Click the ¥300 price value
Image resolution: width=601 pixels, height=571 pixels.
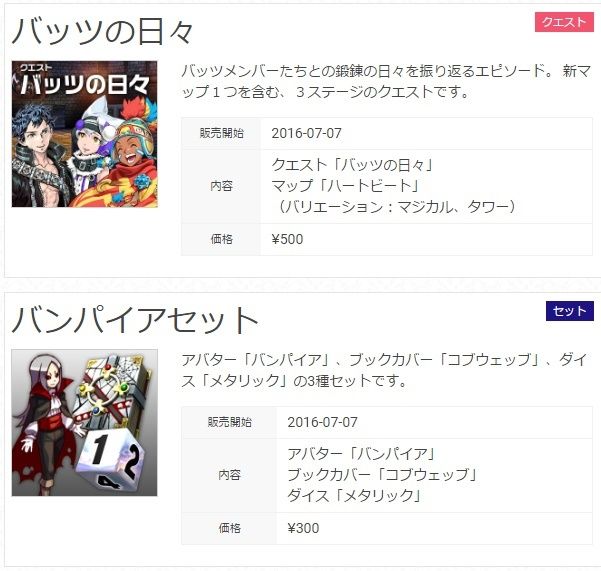click(x=303, y=528)
